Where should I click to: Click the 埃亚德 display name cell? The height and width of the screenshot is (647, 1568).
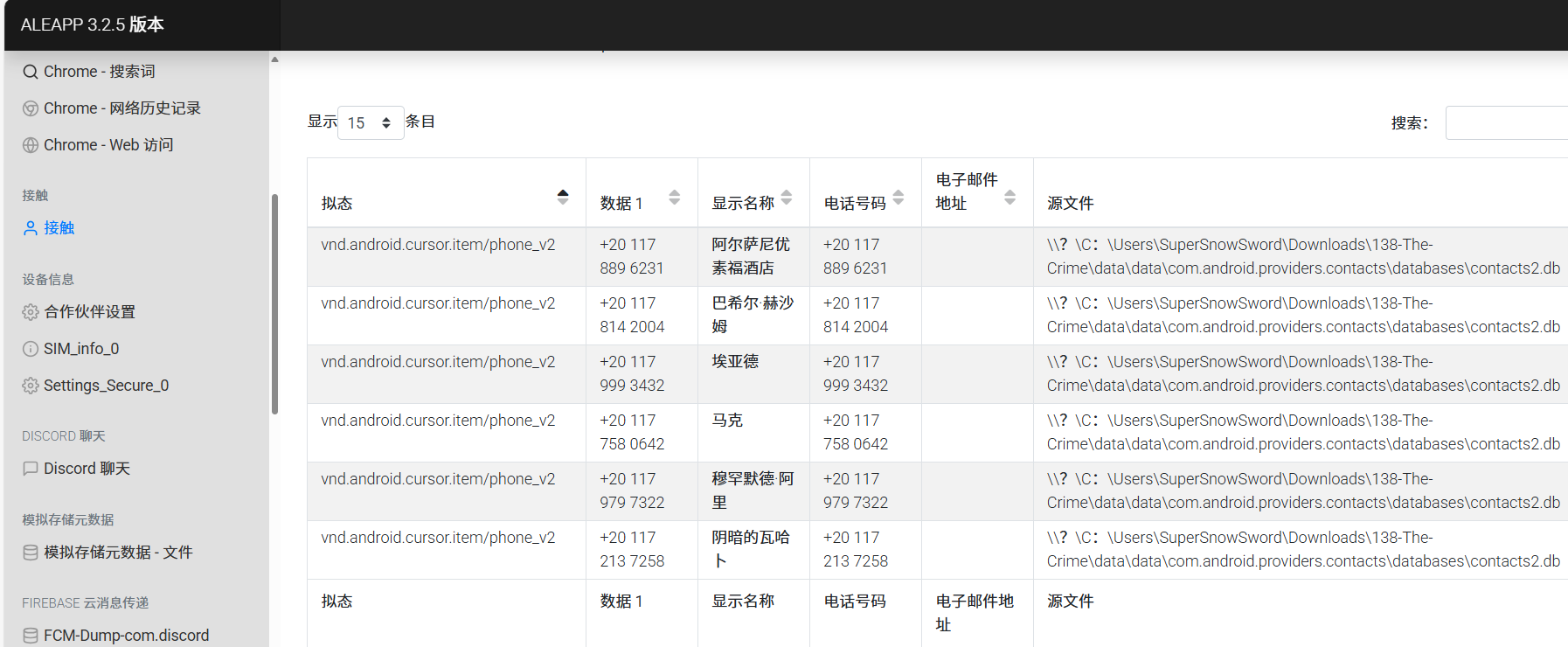pos(753,373)
